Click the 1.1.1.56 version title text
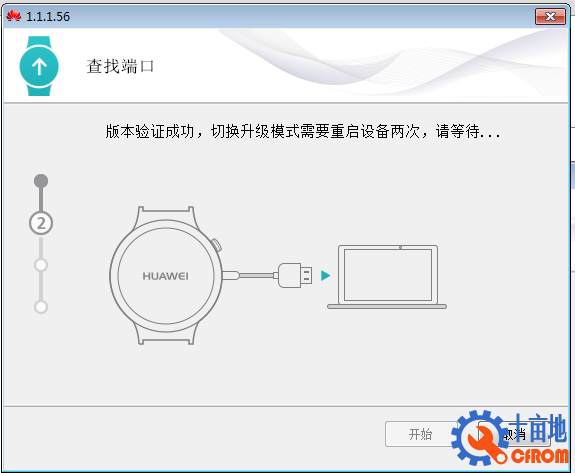Image resolution: width=575 pixels, height=473 pixels. point(48,16)
